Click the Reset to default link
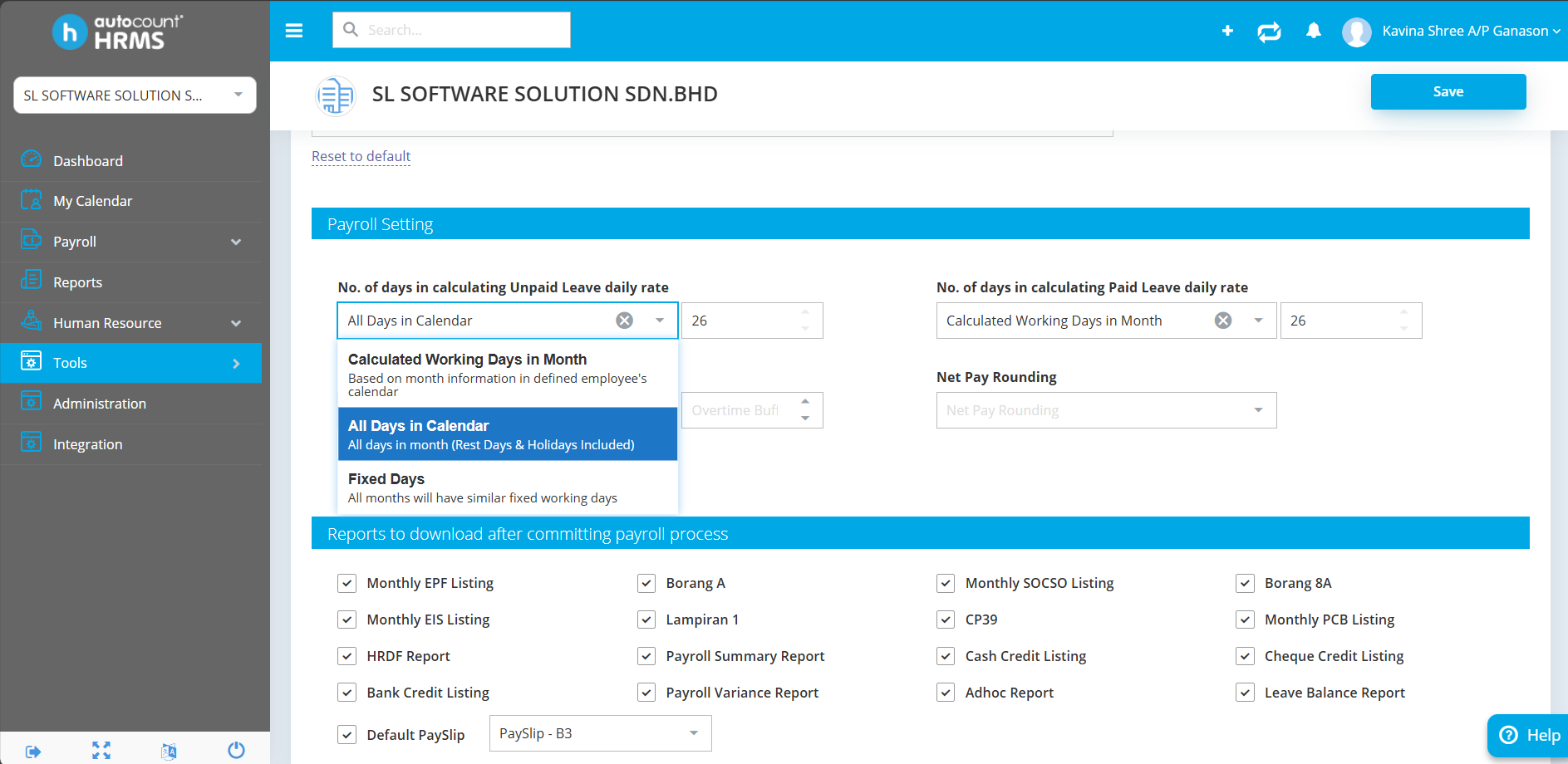Image resolution: width=1568 pixels, height=764 pixels. click(x=361, y=156)
